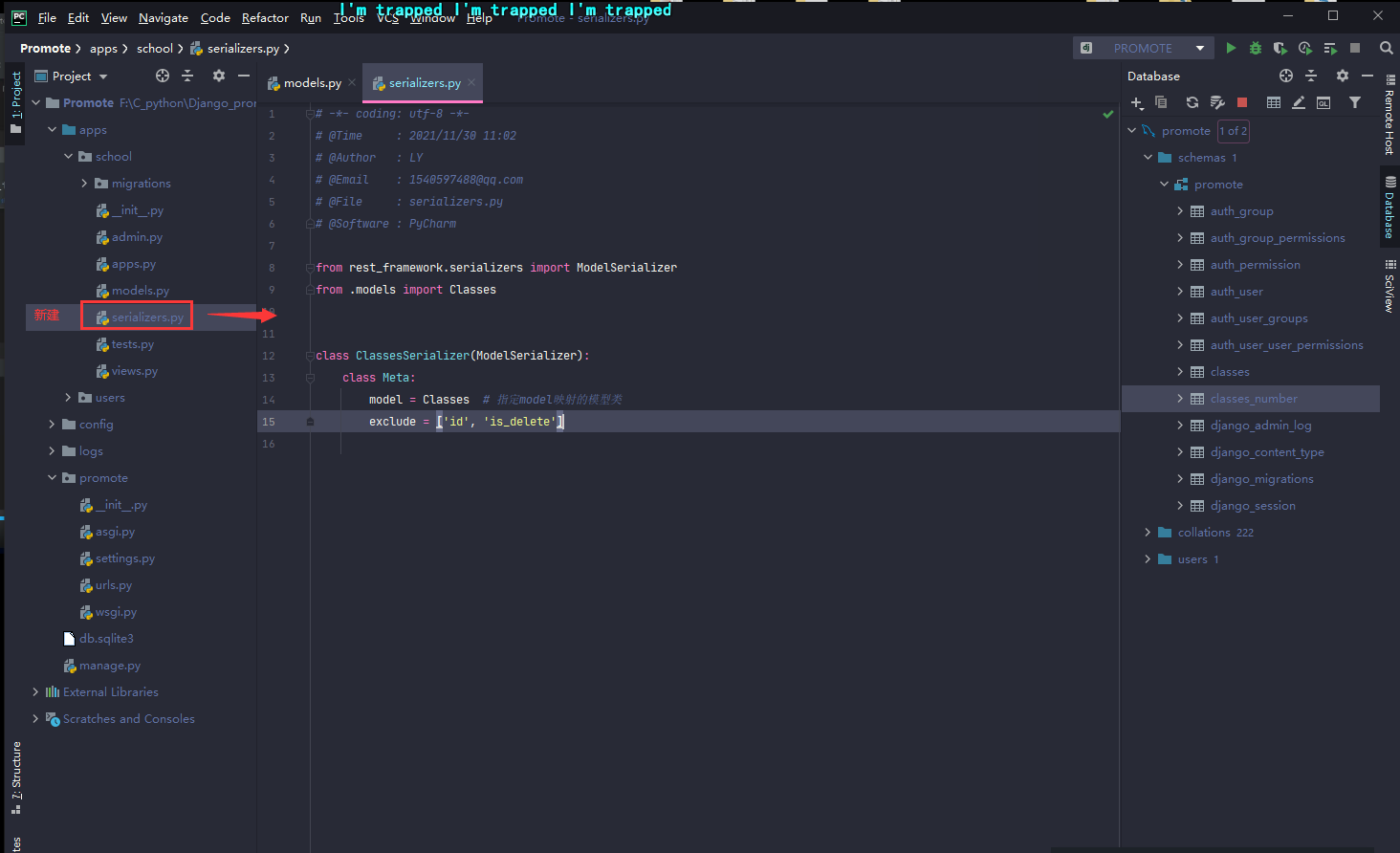Screen dimensions: 1400x853
Task: Add new data source plus icon
Action: coord(1137,102)
